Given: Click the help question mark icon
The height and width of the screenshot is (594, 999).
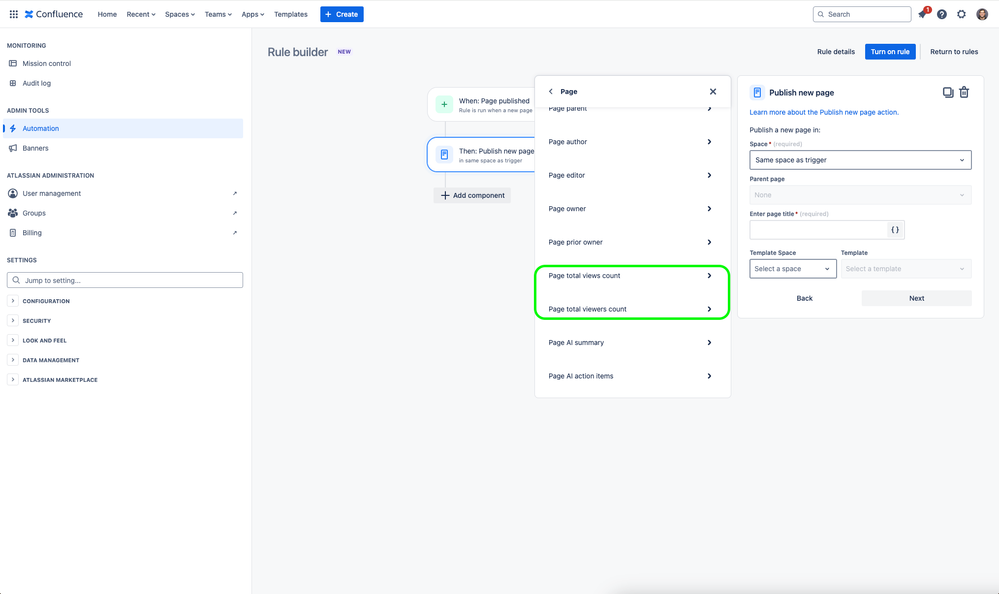Looking at the screenshot, I should click(x=942, y=14).
